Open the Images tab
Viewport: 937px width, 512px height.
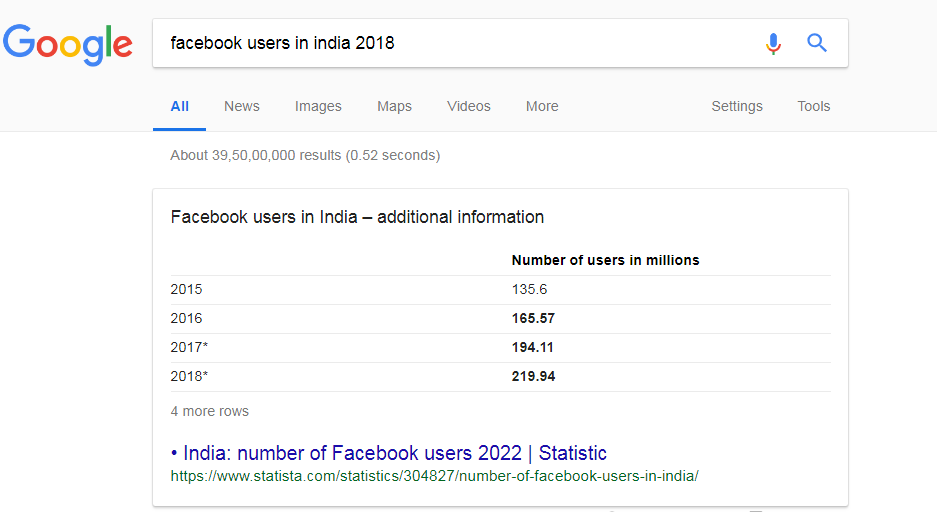click(318, 106)
